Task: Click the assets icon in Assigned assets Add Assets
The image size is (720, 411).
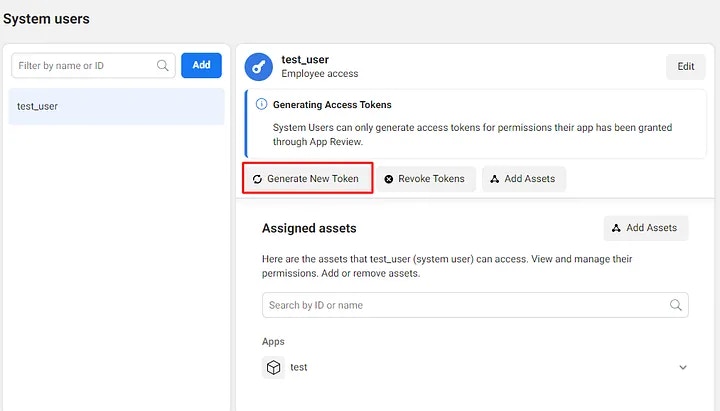Action: click(616, 228)
